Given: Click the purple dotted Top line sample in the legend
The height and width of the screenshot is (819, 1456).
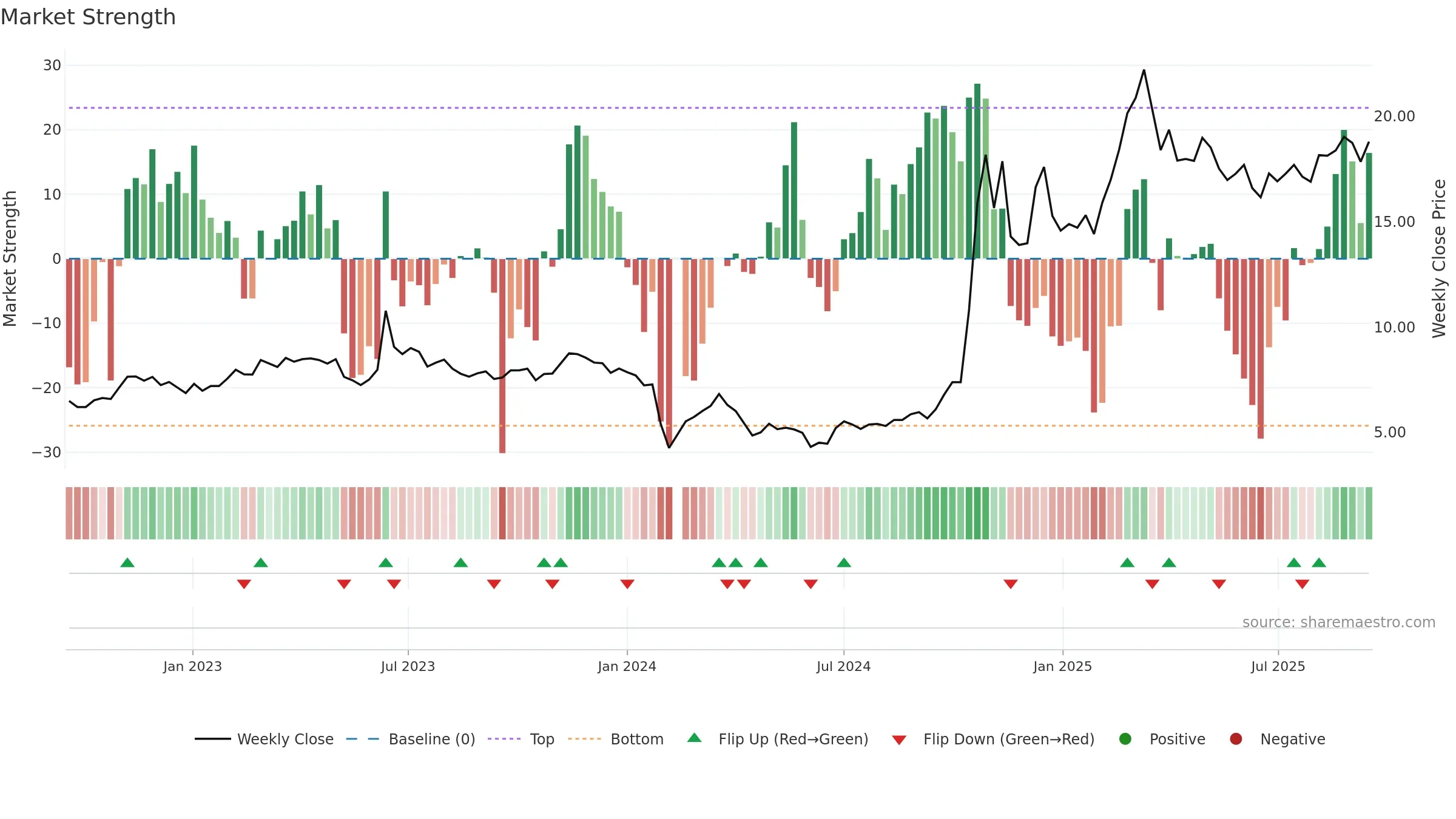Looking at the screenshot, I should click(504, 739).
